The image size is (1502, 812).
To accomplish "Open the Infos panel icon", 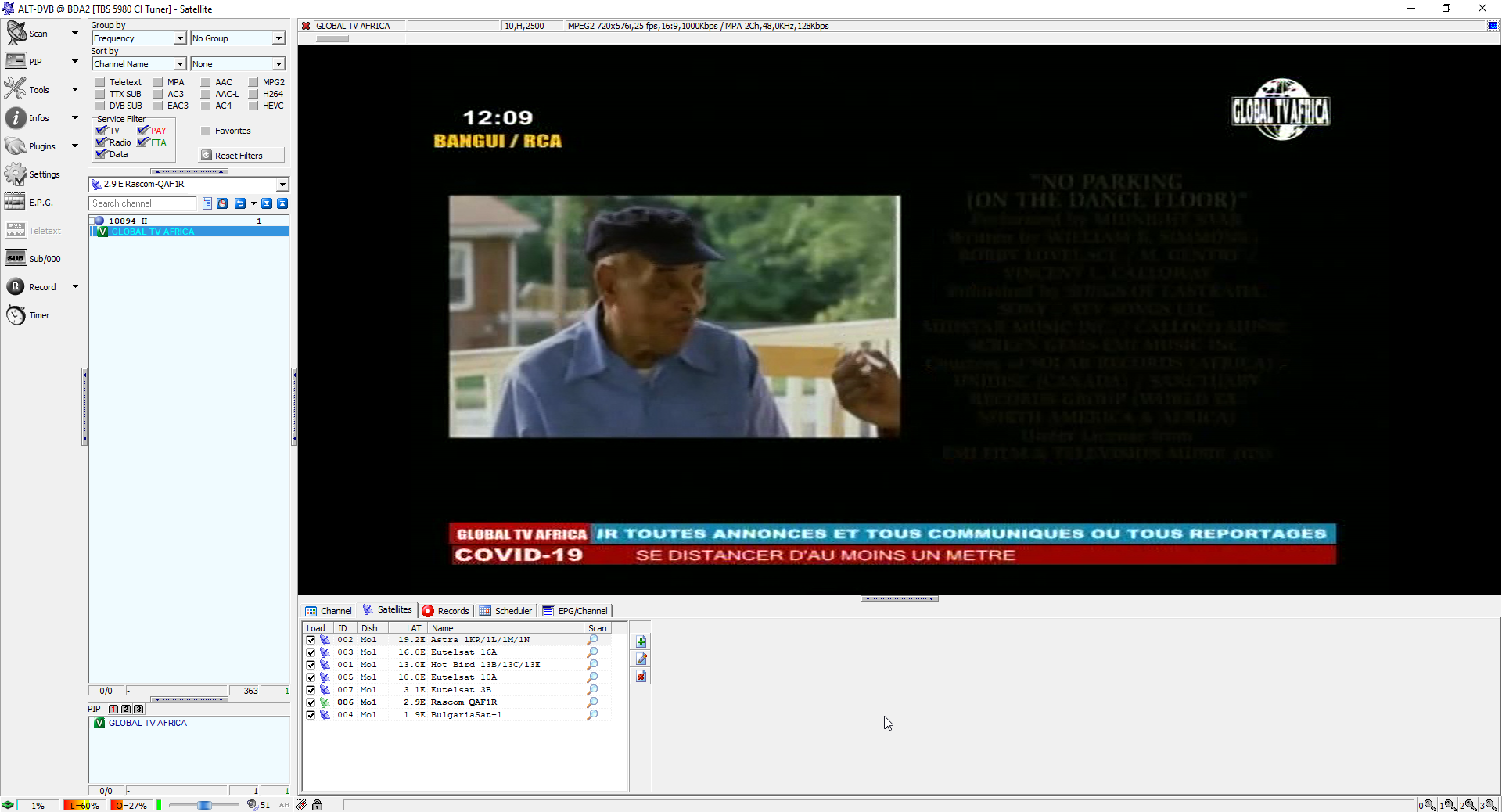I will point(16,117).
